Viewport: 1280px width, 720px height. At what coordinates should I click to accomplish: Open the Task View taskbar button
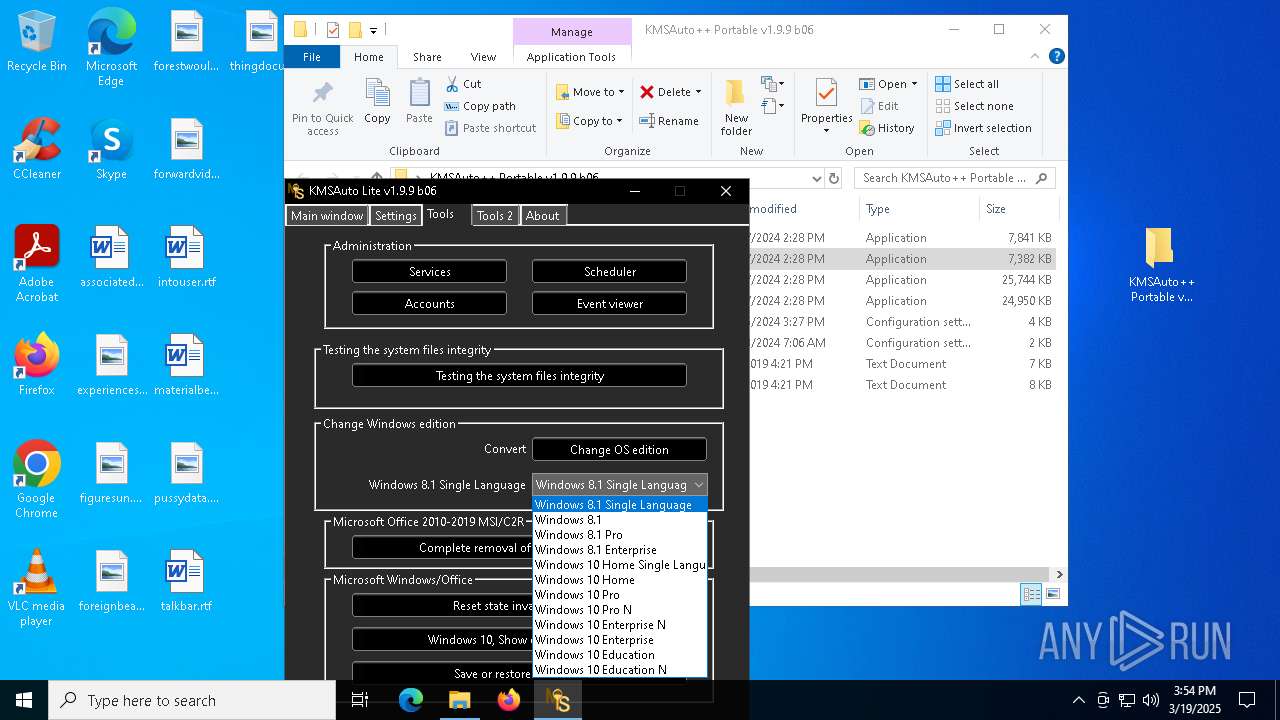coord(361,700)
